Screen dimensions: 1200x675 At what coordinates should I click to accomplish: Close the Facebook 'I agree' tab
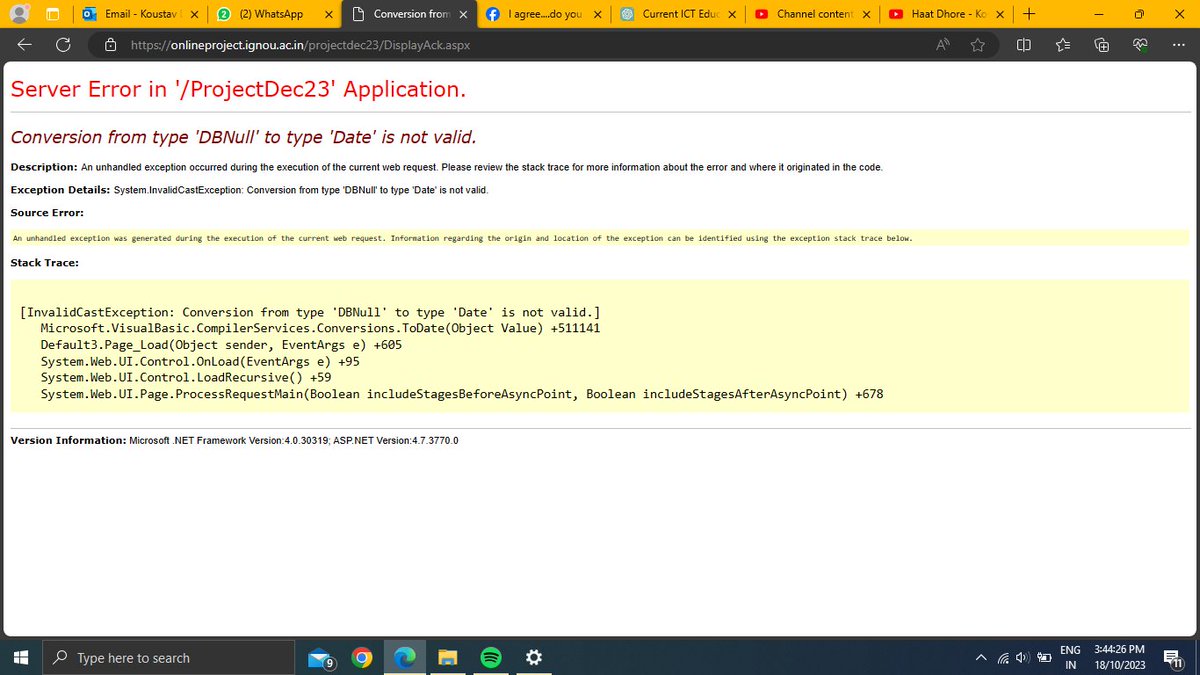597,14
